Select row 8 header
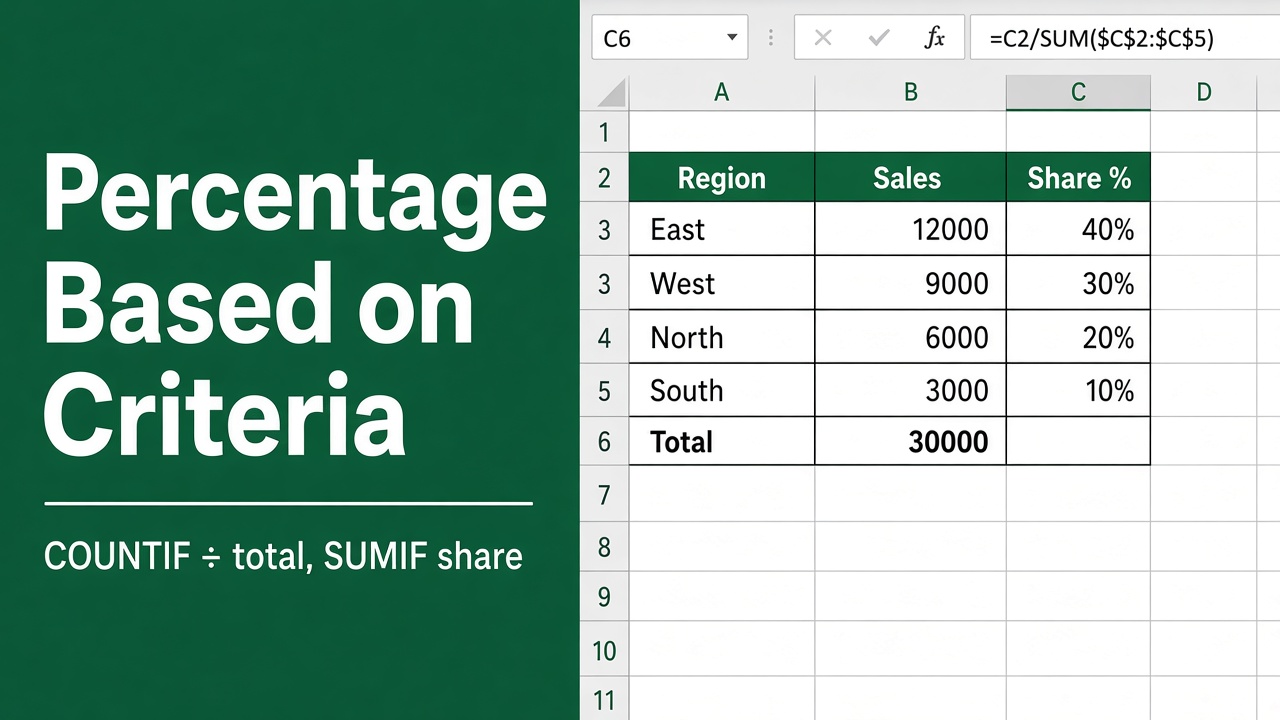 604,546
